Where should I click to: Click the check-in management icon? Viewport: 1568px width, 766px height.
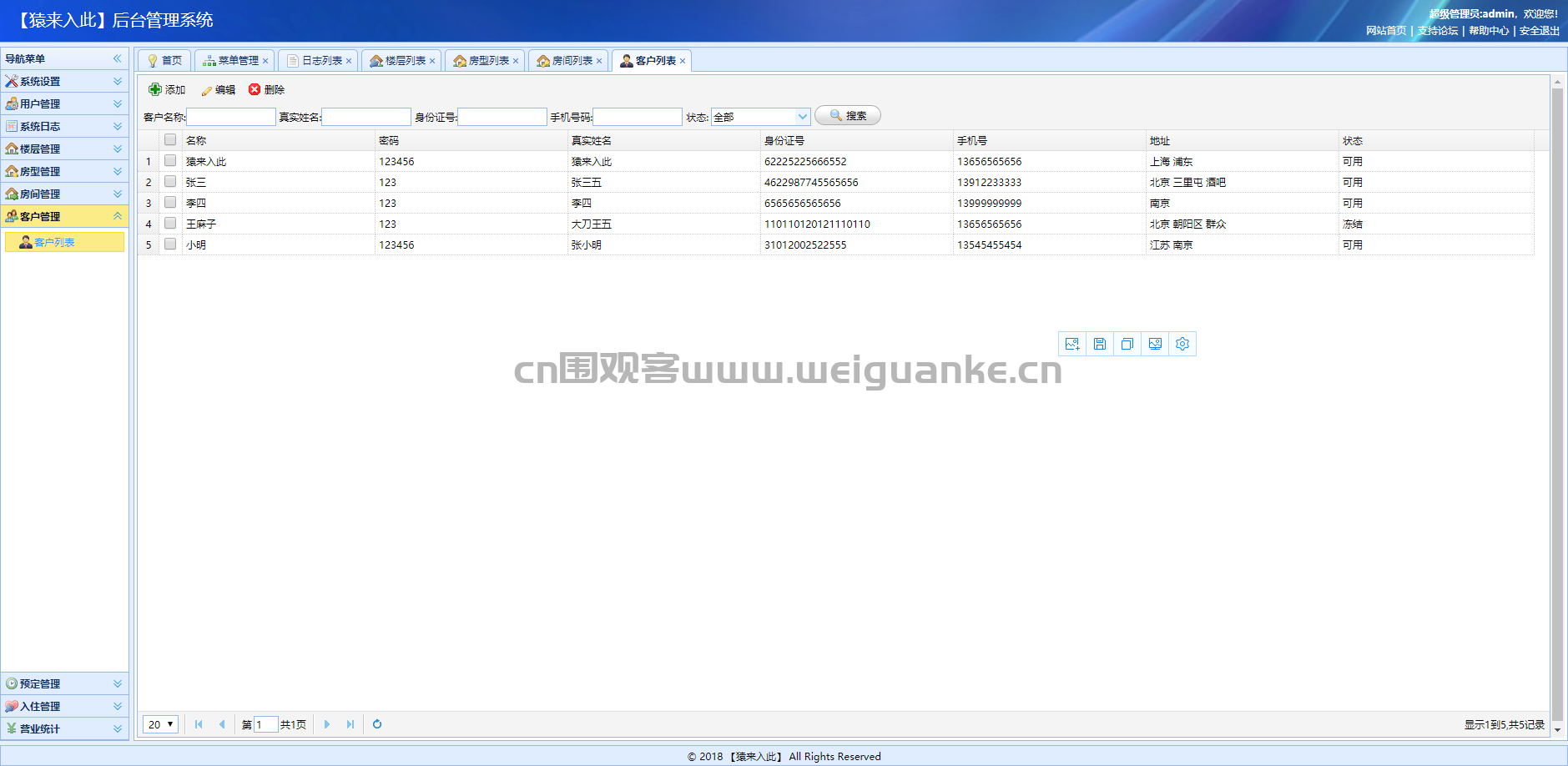[x=12, y=706]
